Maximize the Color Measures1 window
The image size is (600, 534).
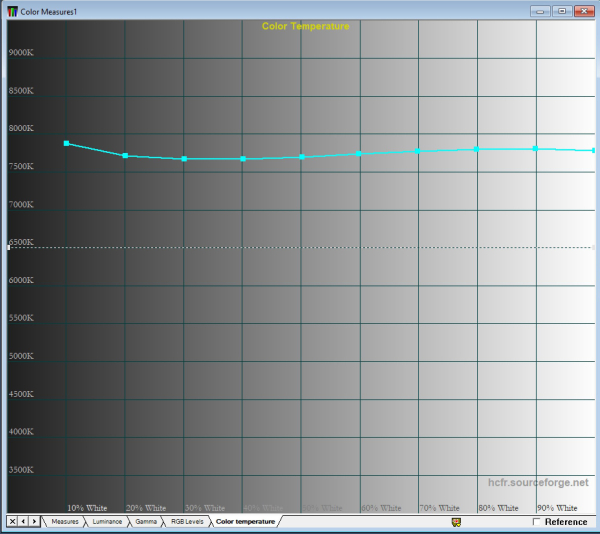click(x=562, y=11)
